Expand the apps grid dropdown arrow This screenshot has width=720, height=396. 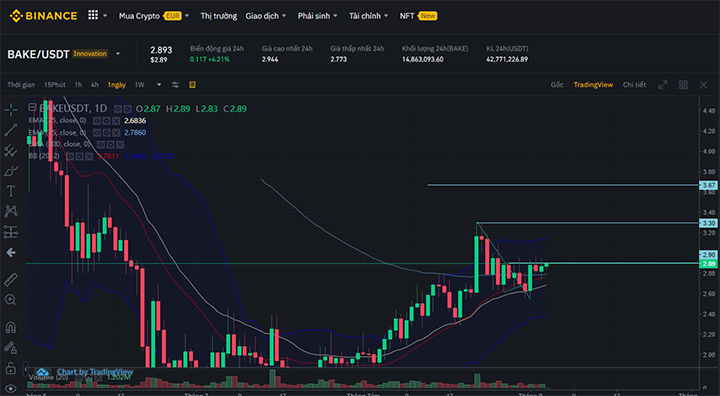(105, 16)
